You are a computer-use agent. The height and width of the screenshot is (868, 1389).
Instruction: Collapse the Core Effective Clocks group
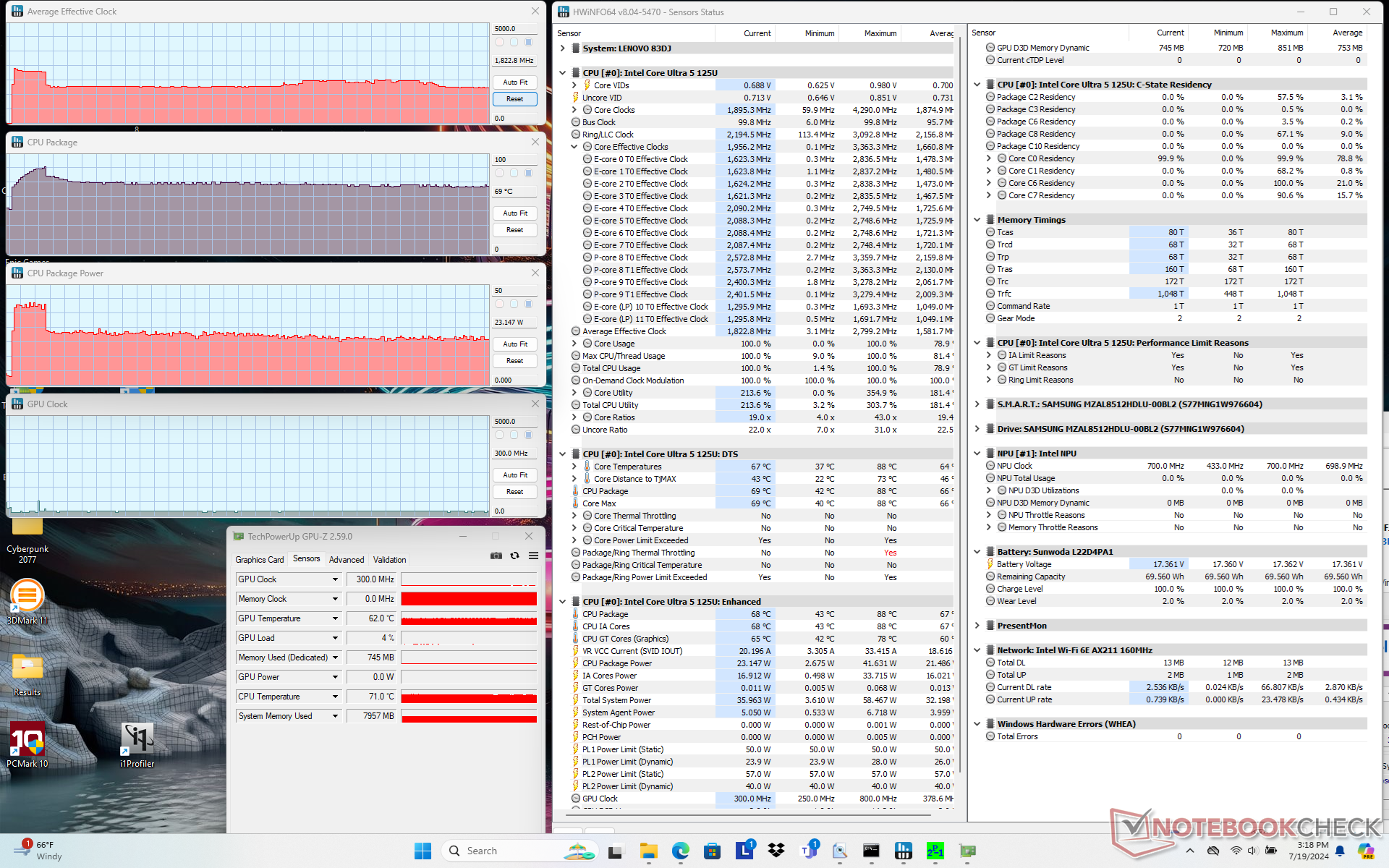pos(574,147)
